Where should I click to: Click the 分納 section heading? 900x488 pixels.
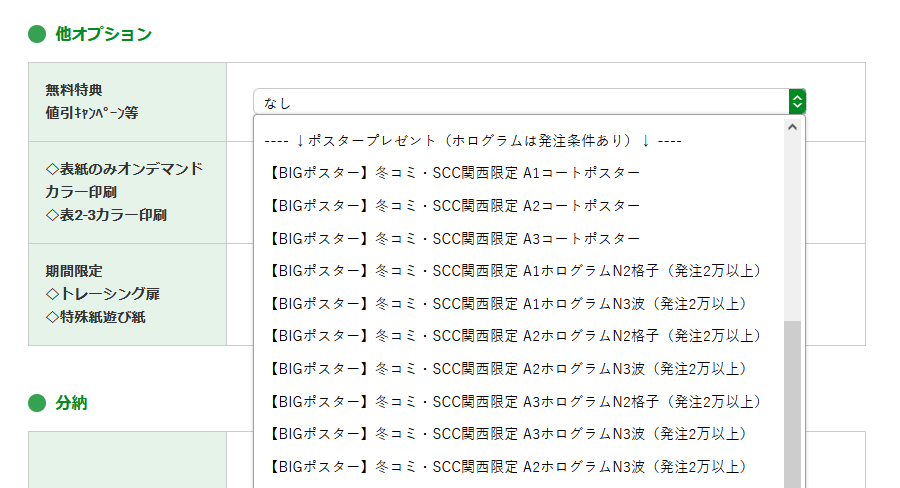point(71,403)
